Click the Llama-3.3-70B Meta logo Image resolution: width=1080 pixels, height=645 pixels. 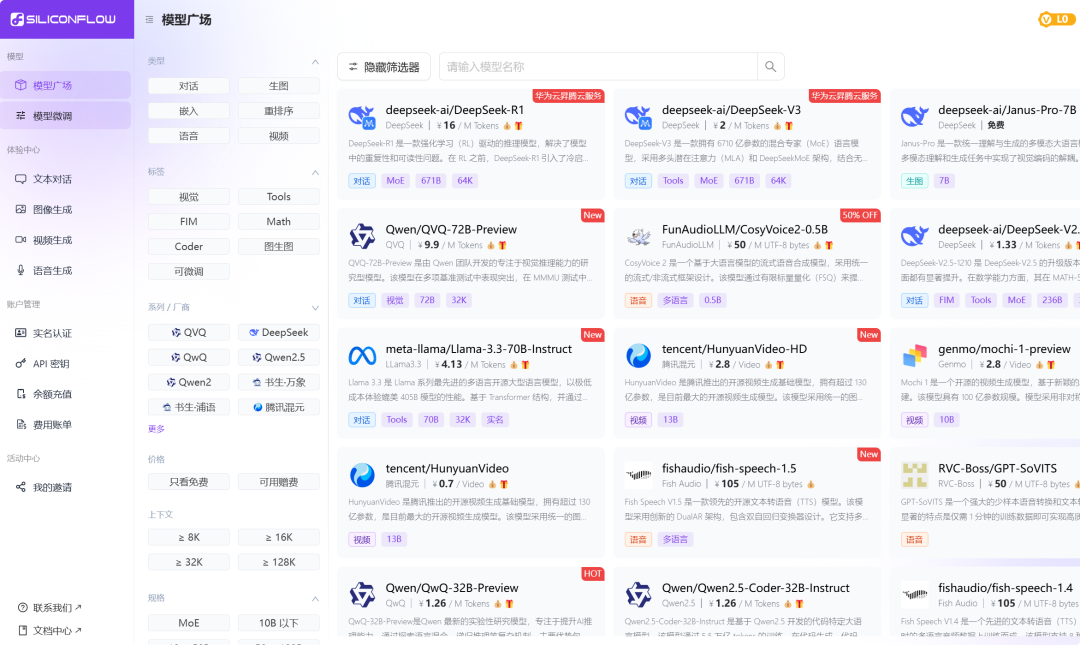362,356
